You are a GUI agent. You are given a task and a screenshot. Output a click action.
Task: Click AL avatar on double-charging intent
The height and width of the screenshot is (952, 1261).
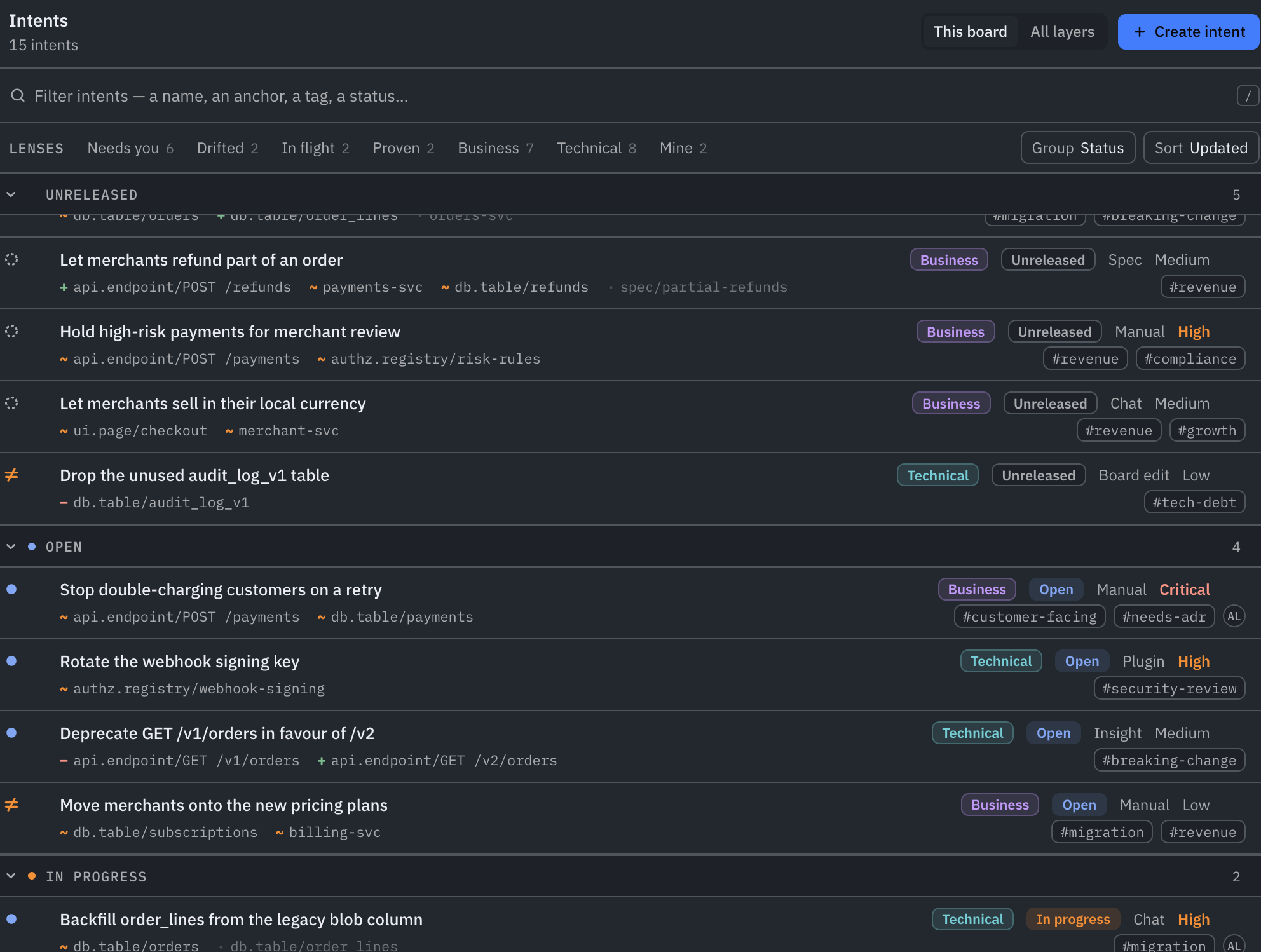pos(1234,616)
